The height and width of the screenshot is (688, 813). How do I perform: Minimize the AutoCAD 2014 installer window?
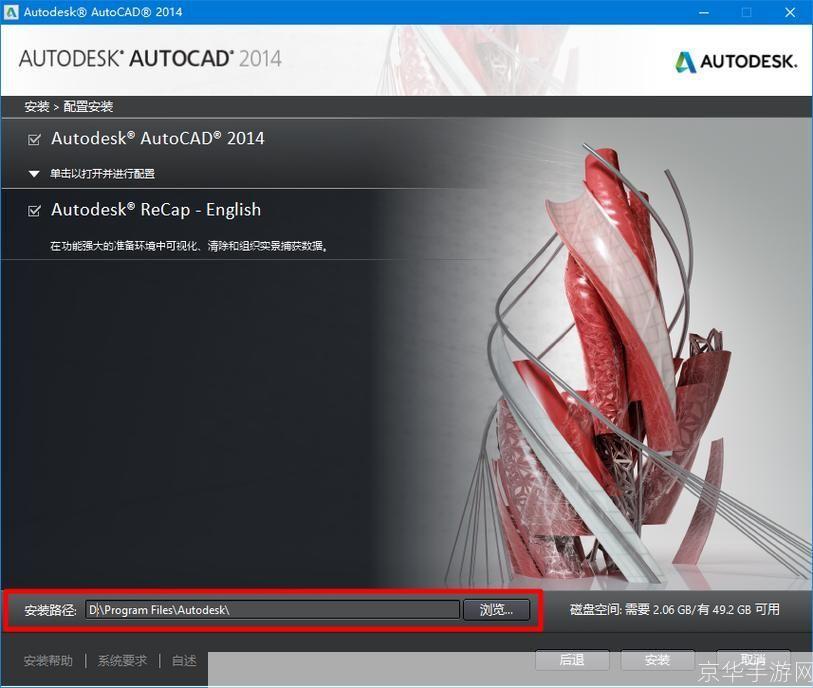(704, 12)
